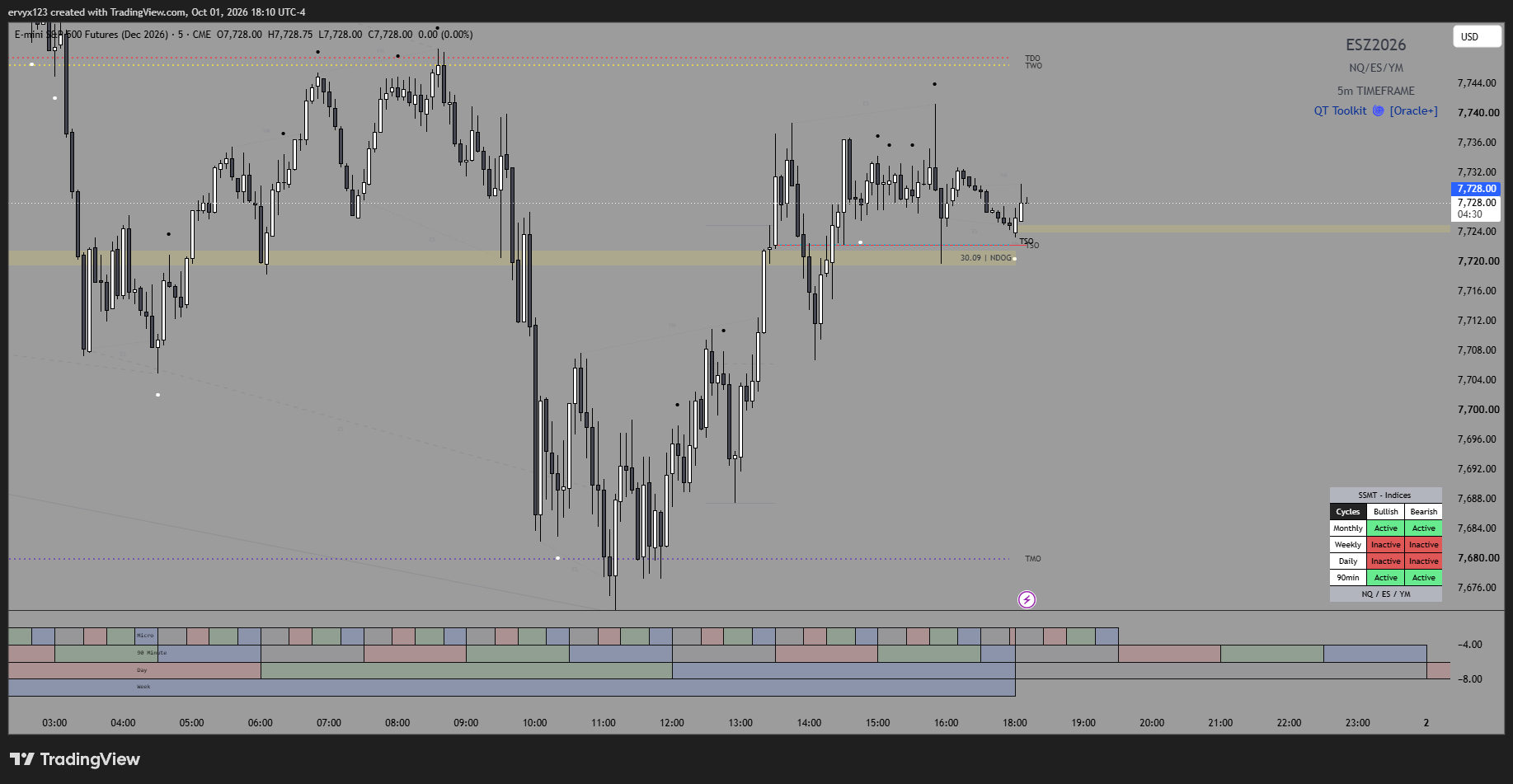Click Weekly Bearish Inactive red cell
1513x784 pixels.
coord(1424,545)
